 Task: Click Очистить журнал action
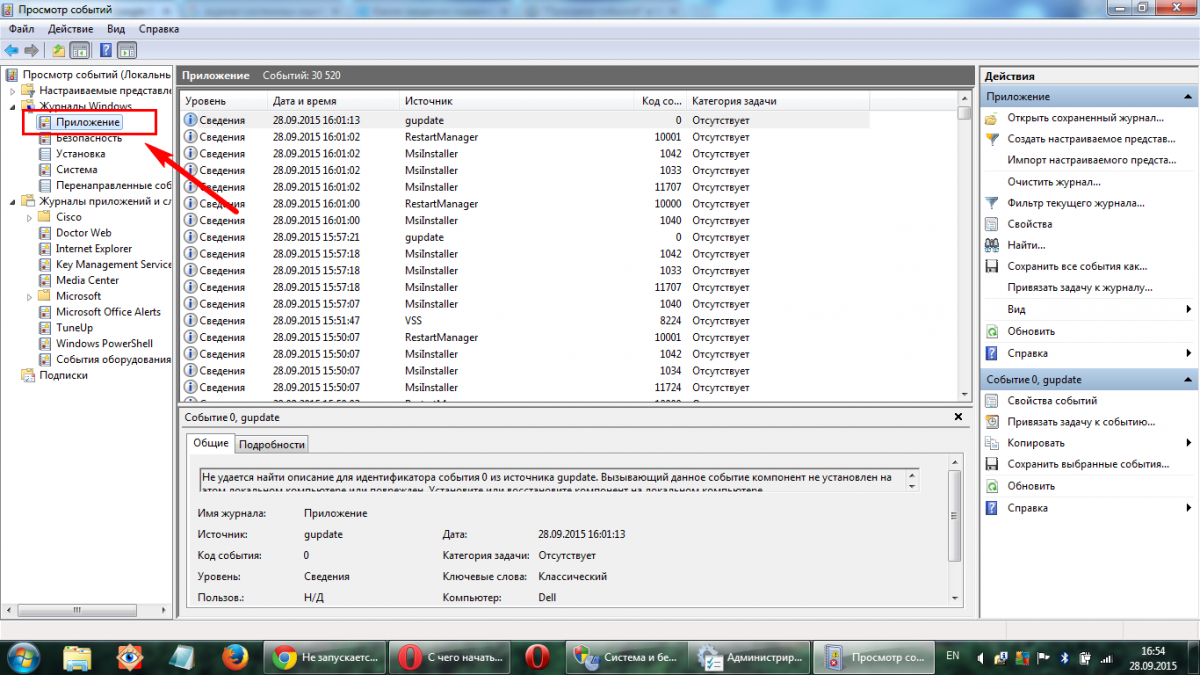pos(1054,182)
